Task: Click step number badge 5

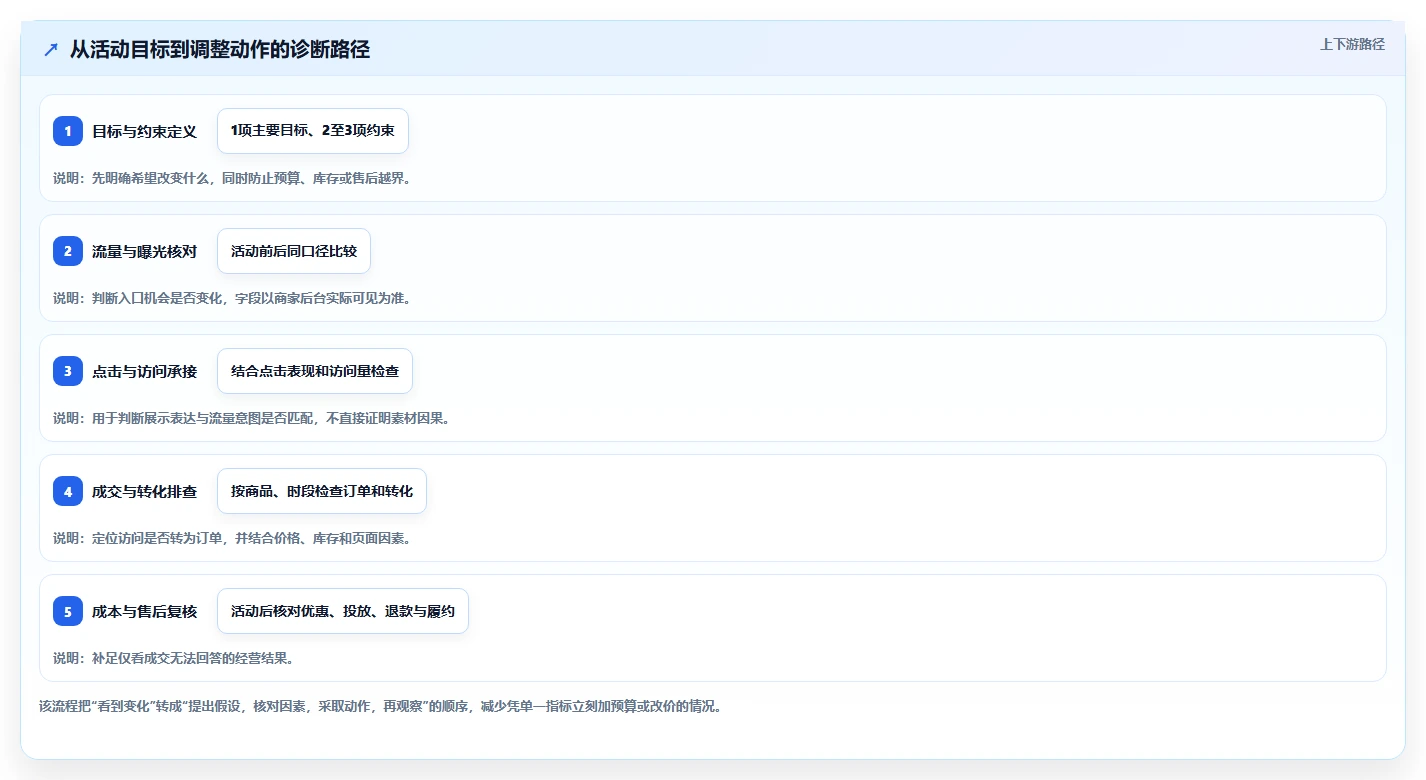Action: click(x=68, y=611)
